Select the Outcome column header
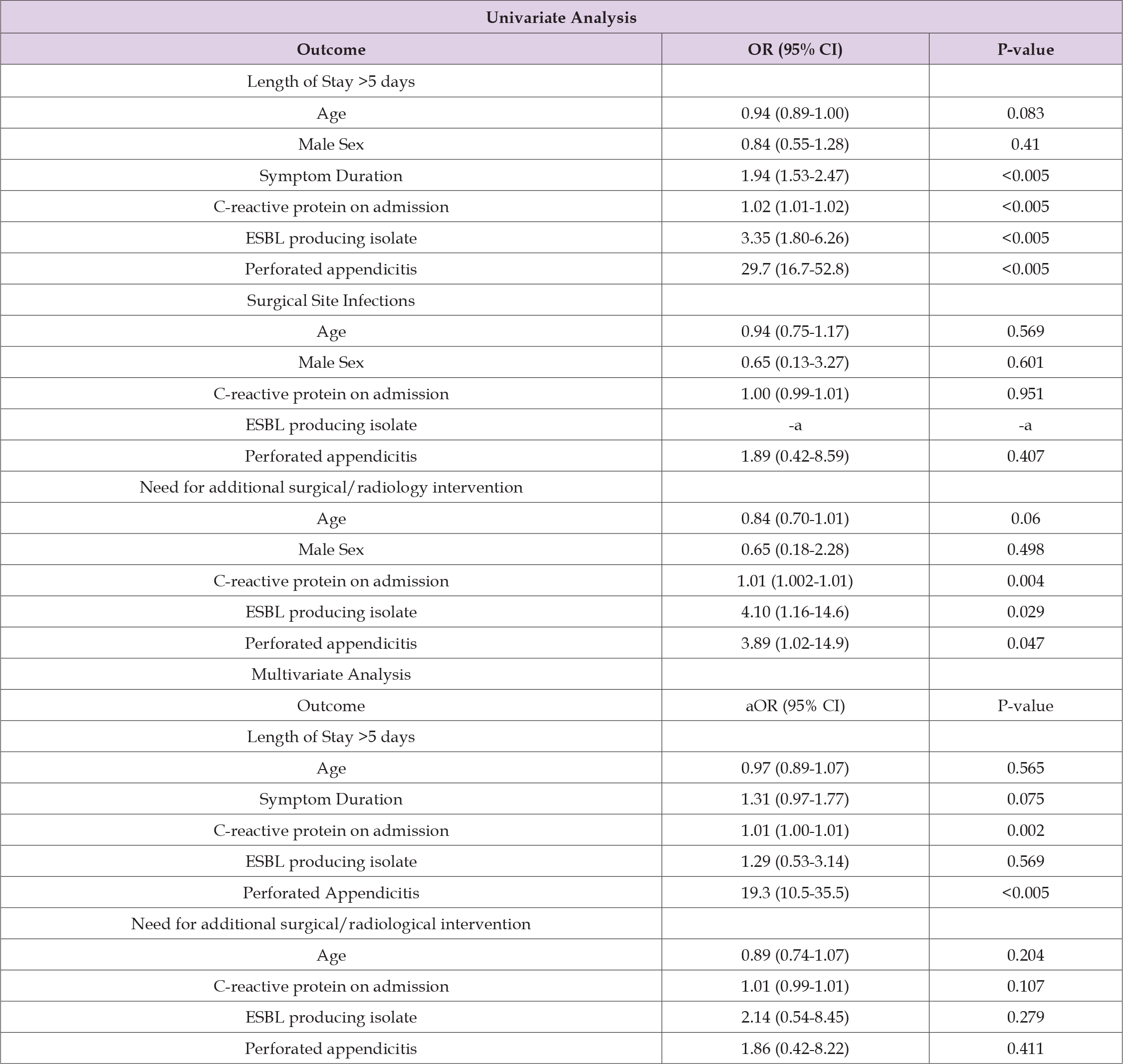 click(x=330, y=49)
